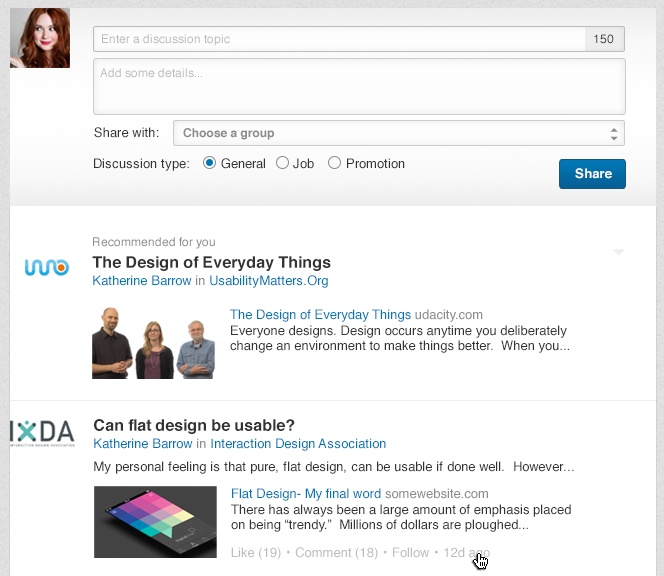Select the General discussion type
The image size is (664, 576).
click(210, 163)
